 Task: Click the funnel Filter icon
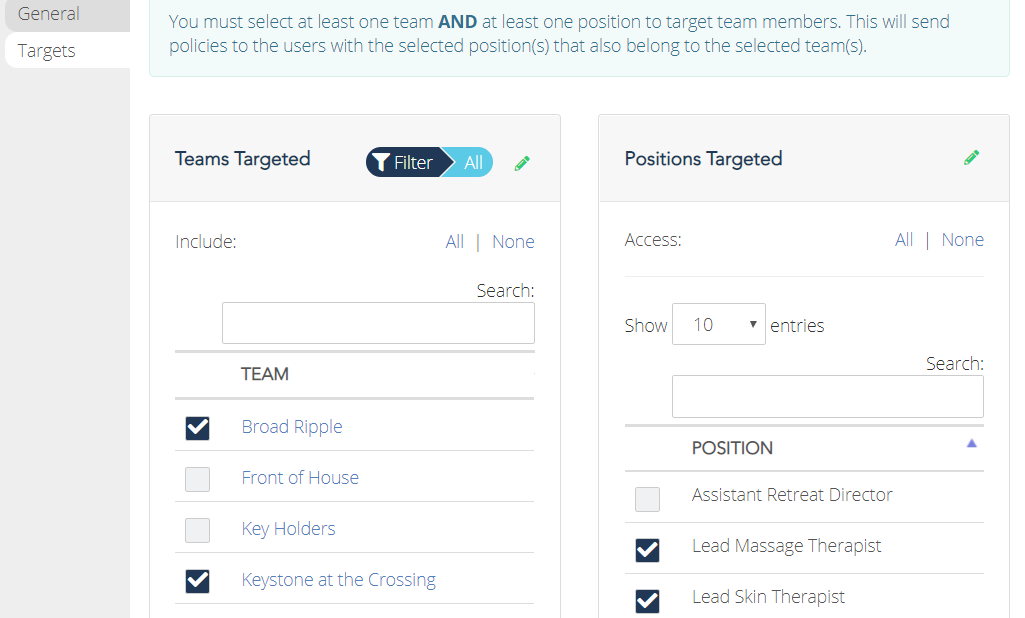380,162
